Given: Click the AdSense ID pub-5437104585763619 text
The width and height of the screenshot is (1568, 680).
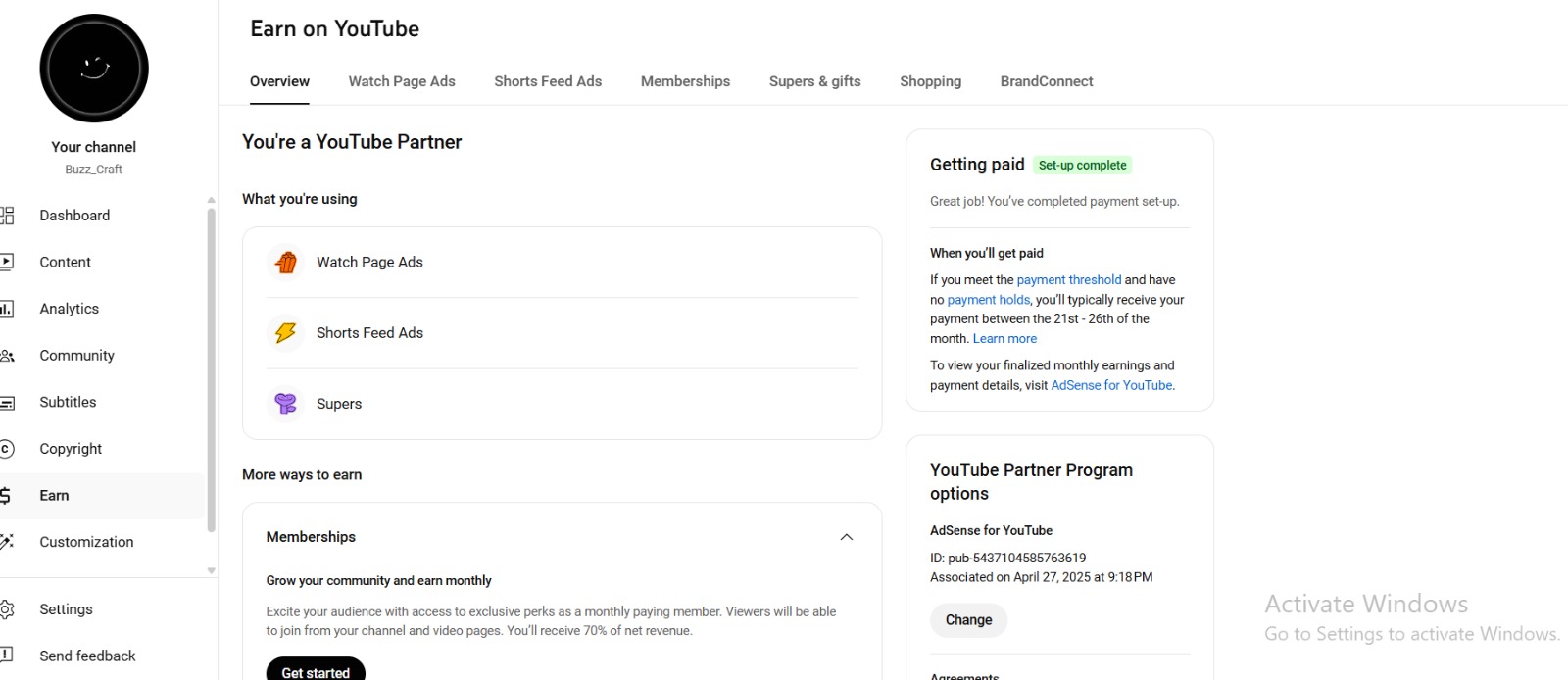Looking at the screenshot, I should point(1008,558).
